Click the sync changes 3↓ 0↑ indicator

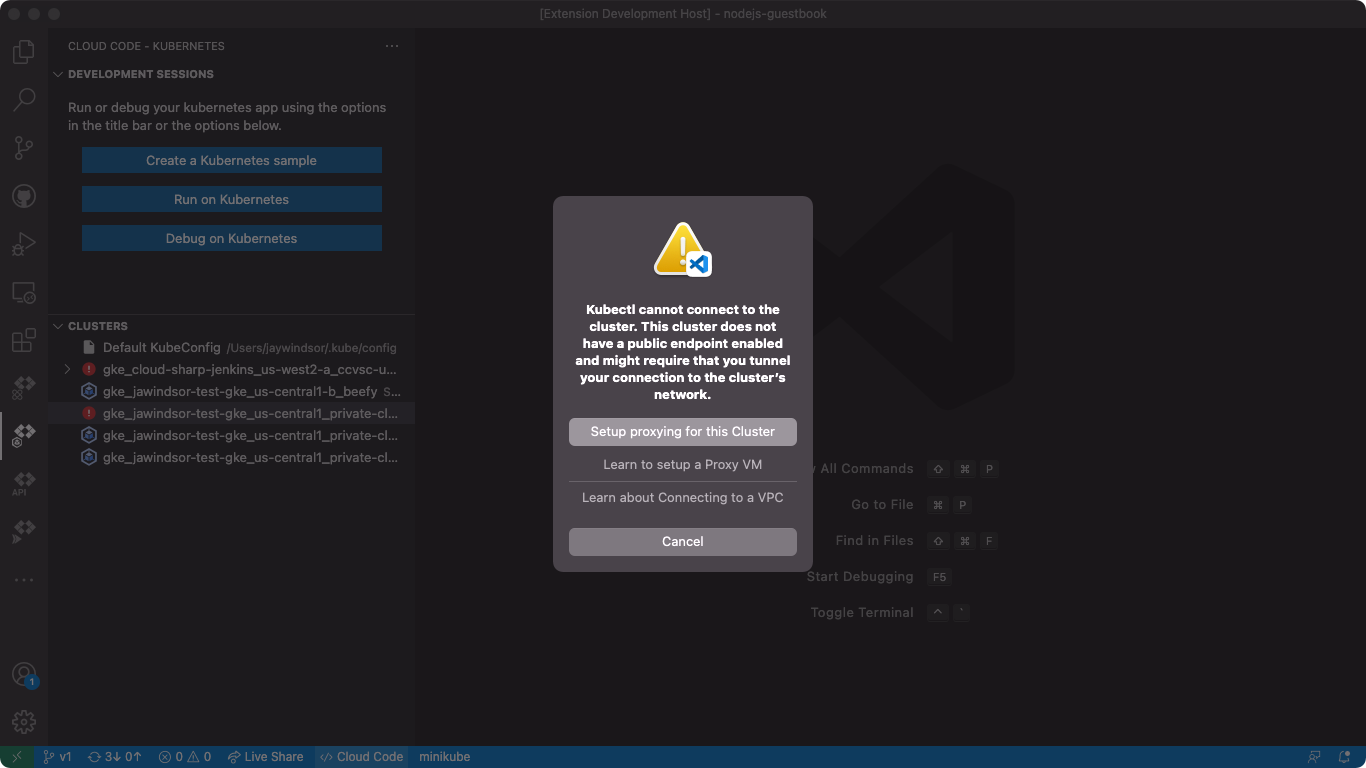pos(115,757)
